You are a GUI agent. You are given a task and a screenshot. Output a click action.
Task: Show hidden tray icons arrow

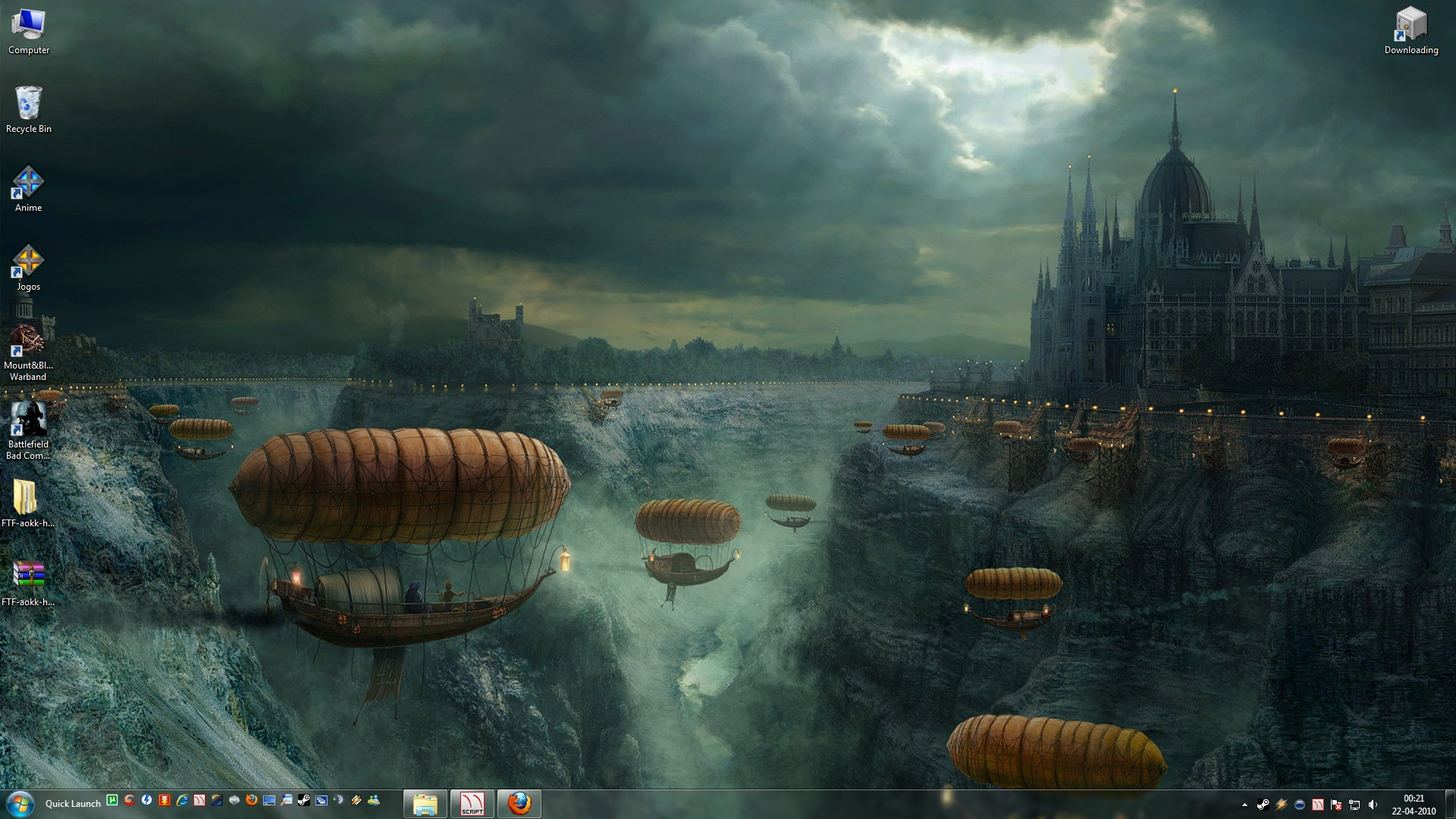pos(1244,805)
